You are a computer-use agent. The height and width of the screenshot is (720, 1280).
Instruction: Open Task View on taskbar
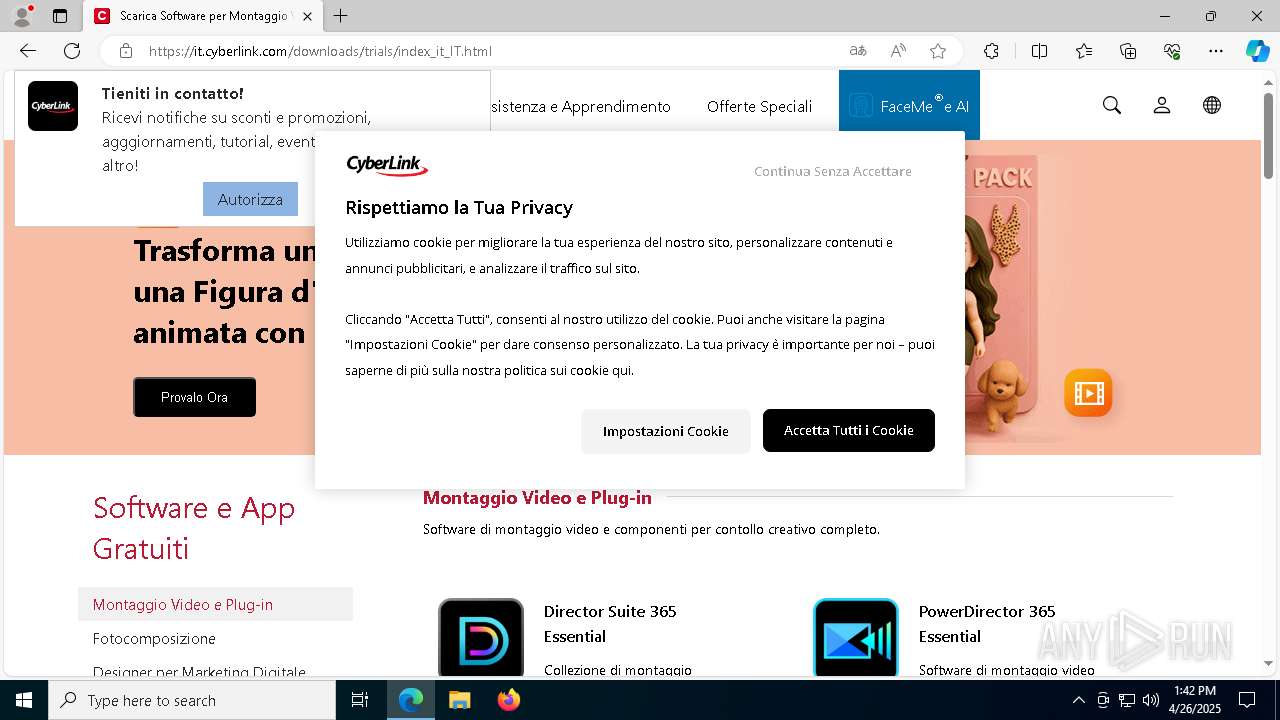click(x=360, y=700)
